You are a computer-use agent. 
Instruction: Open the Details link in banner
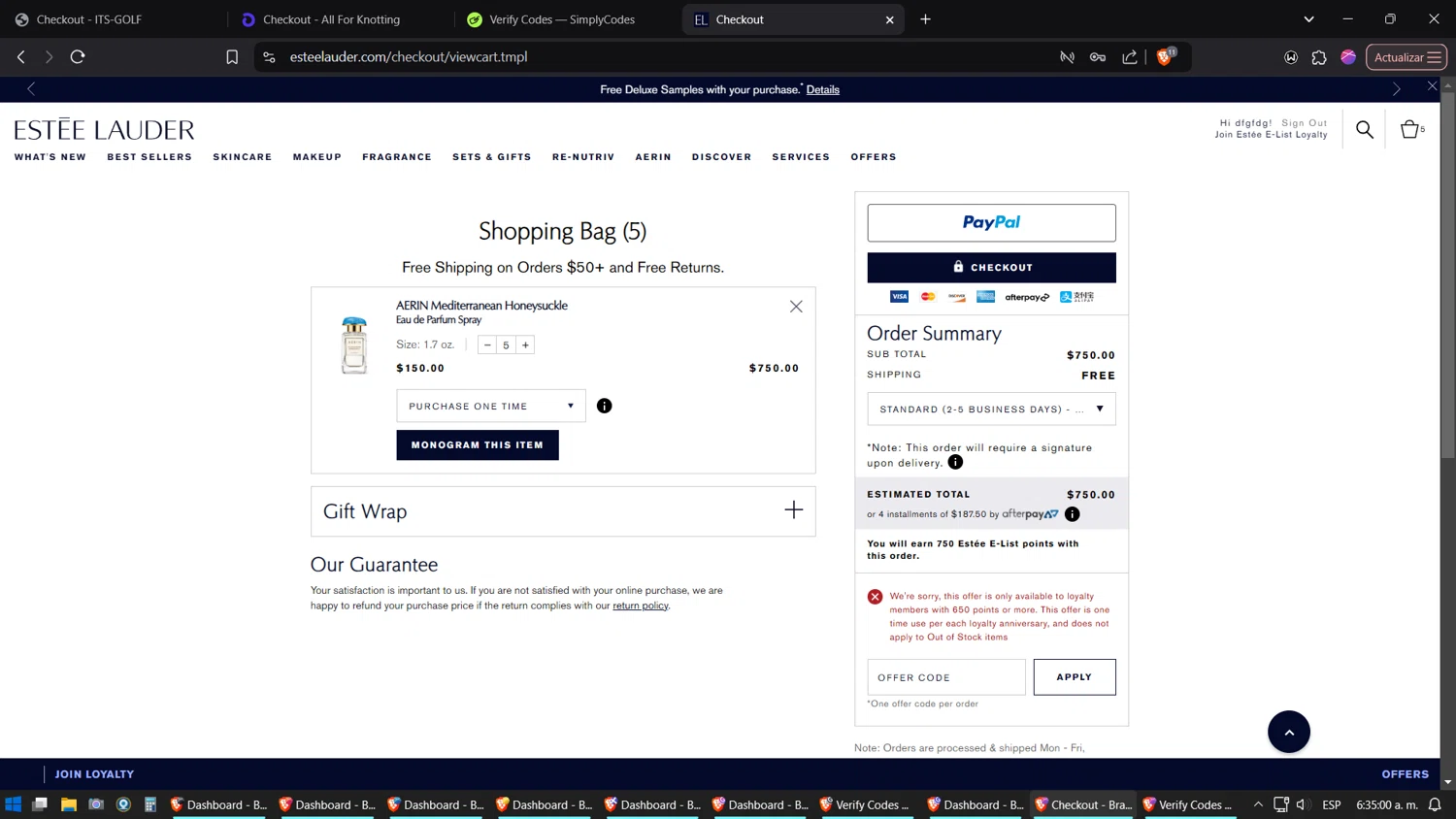(x=822, y=89)
